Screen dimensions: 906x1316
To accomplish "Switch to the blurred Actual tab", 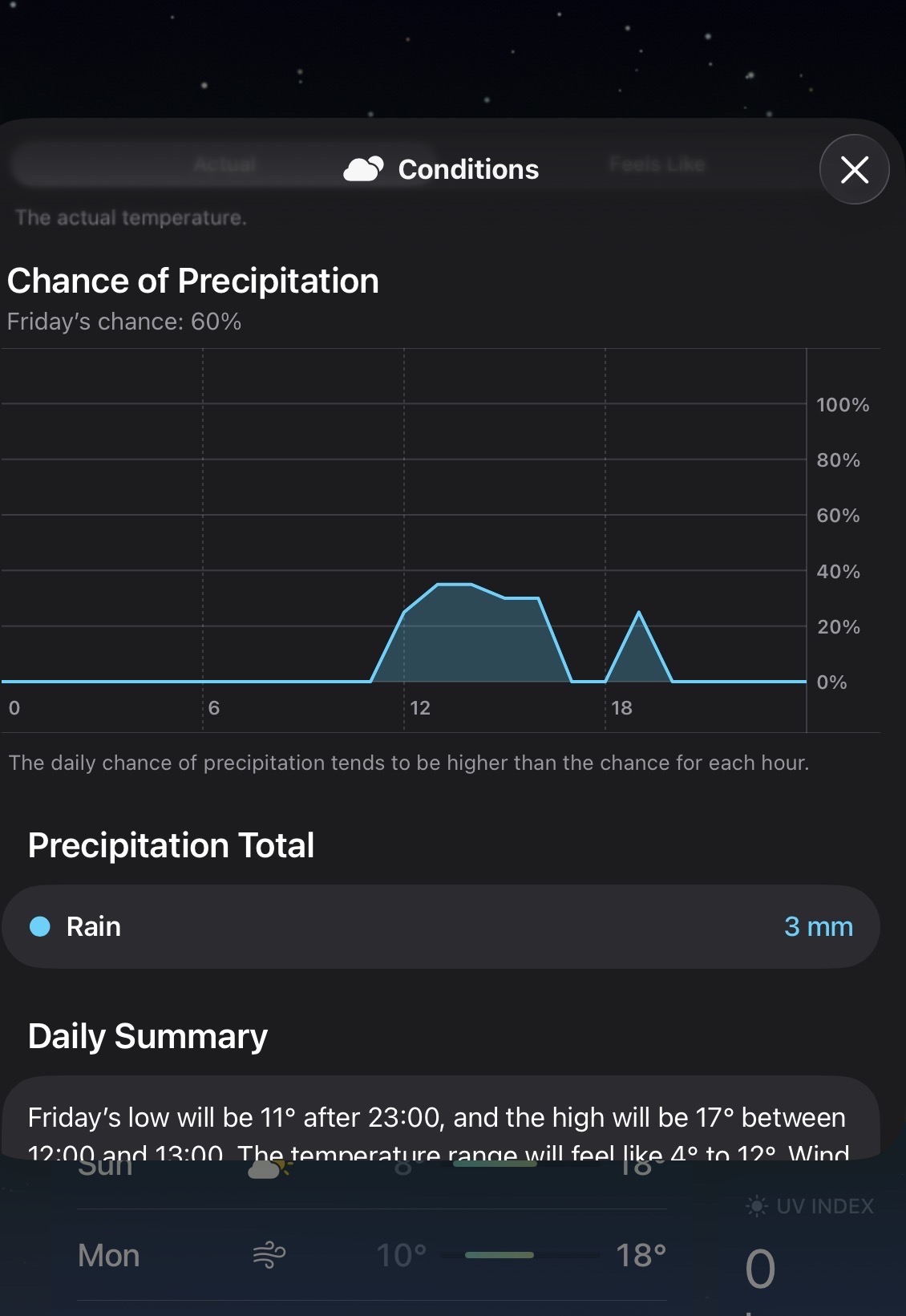I will click(x=224, y=165).
